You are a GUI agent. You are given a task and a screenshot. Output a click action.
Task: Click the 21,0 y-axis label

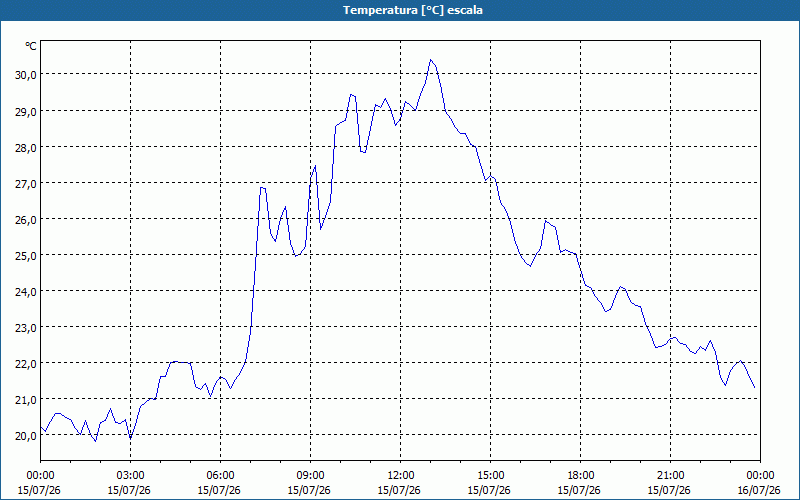tap(26, 399)
